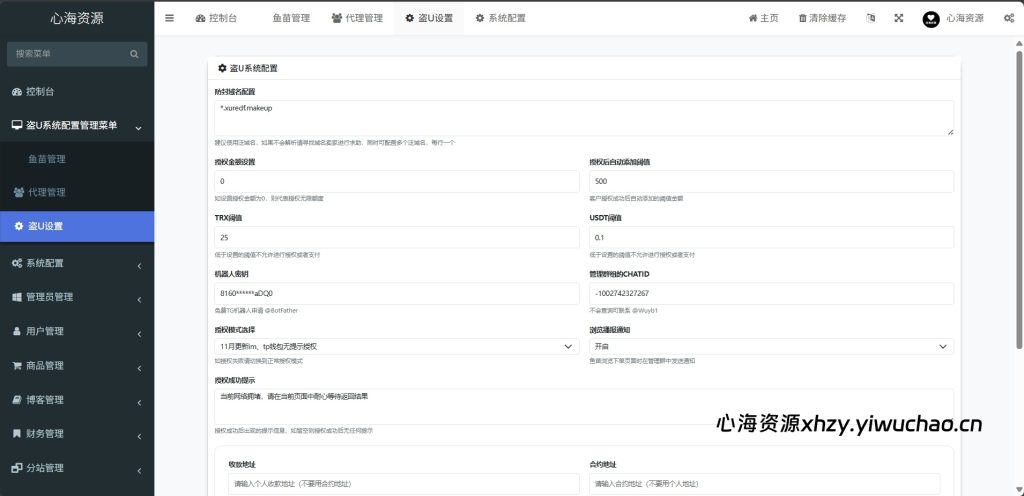This screenshot has height=496, width=1024.
Task: Open the settings cogs icon at top right
Action: click(1008, 18)
